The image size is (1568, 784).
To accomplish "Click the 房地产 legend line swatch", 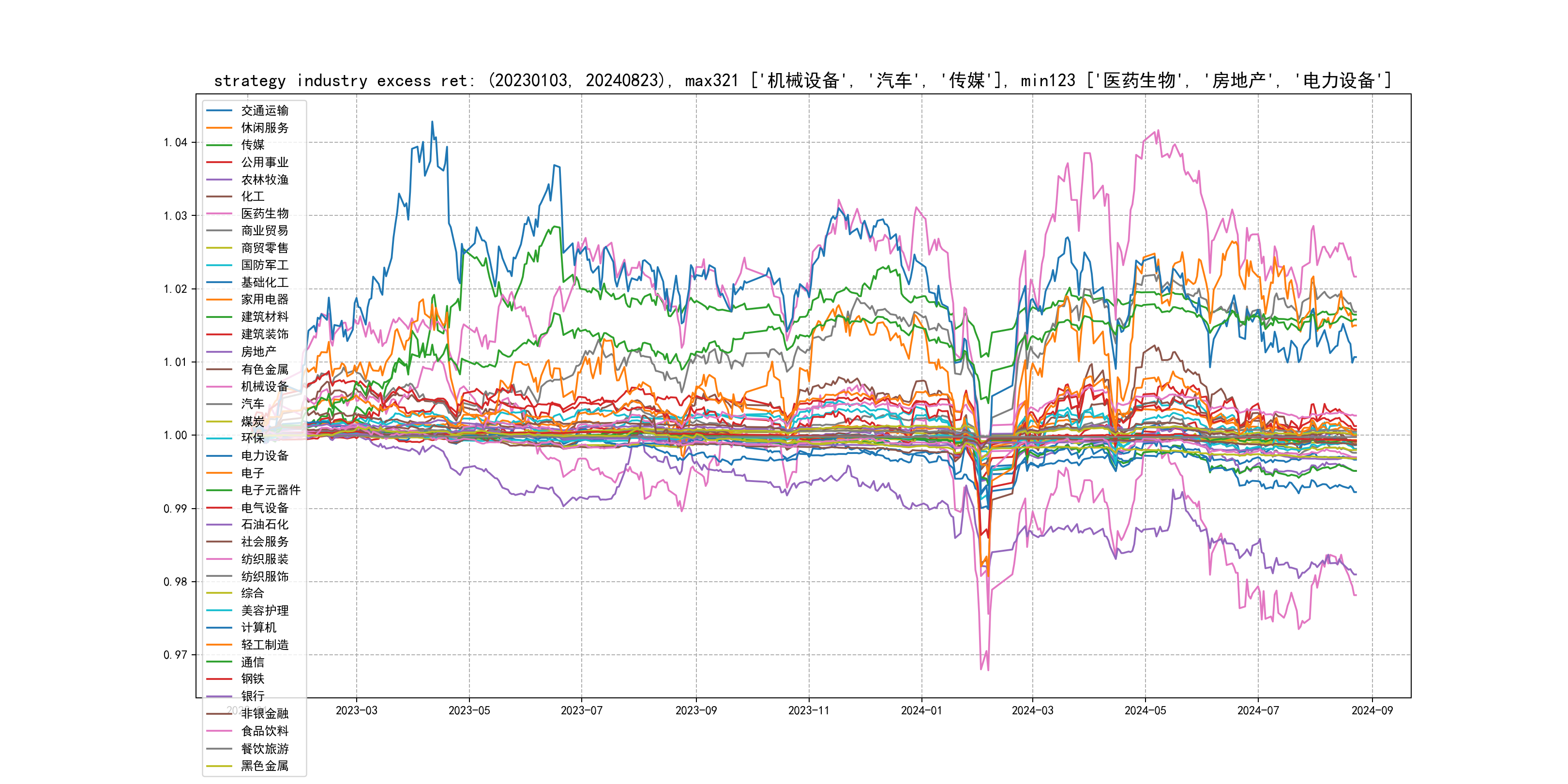I will (219, 352).
